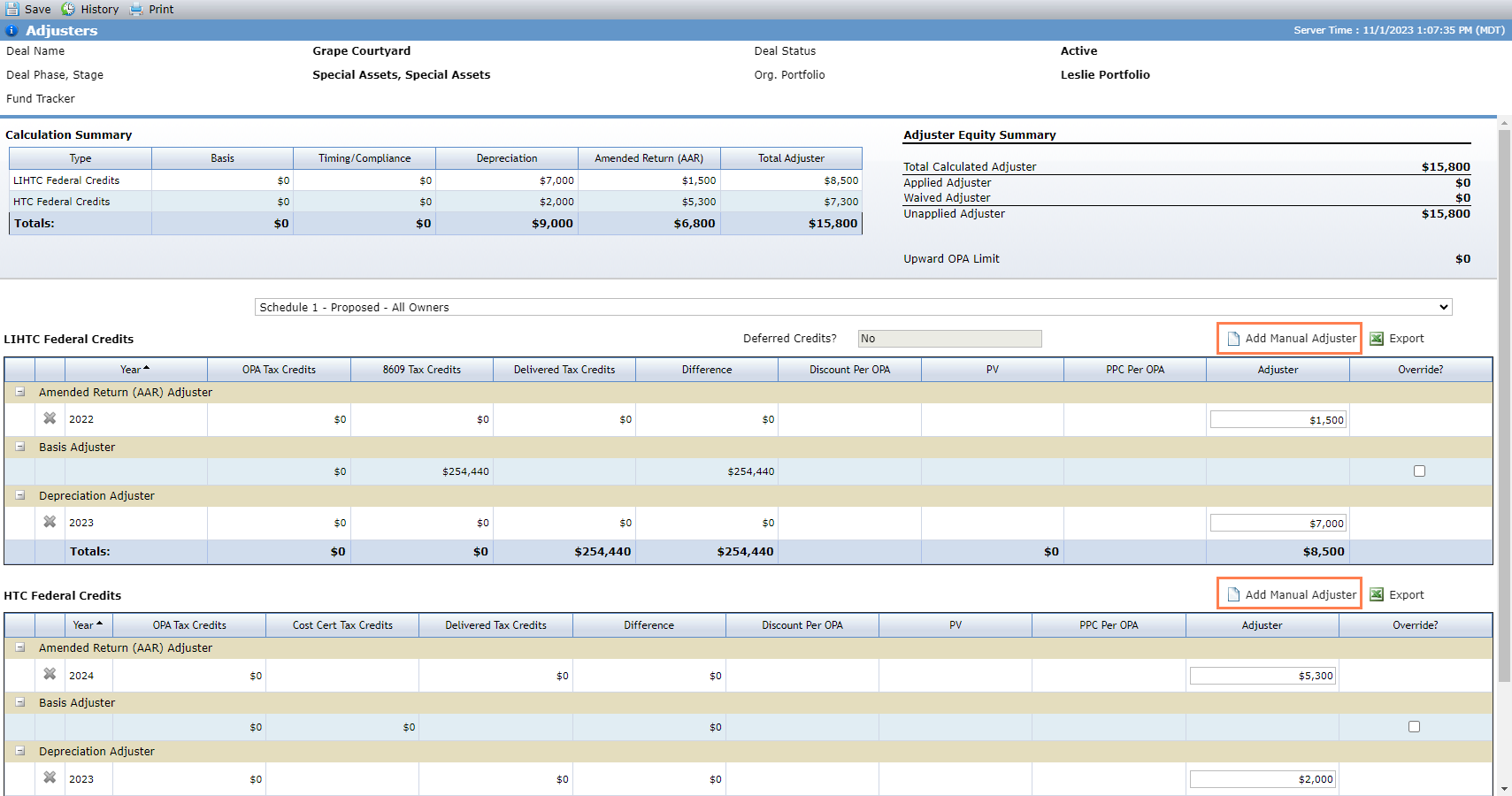Click the Cost Cert Tax Credits header
The width and height of the screenshot is (1512, 796).
click(x=342, y=625)
